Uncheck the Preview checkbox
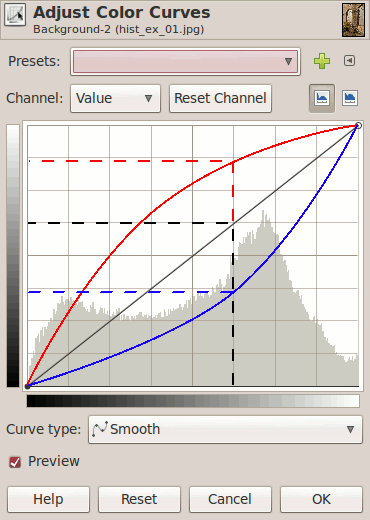The image size is (370, 520). click(15, 462)
